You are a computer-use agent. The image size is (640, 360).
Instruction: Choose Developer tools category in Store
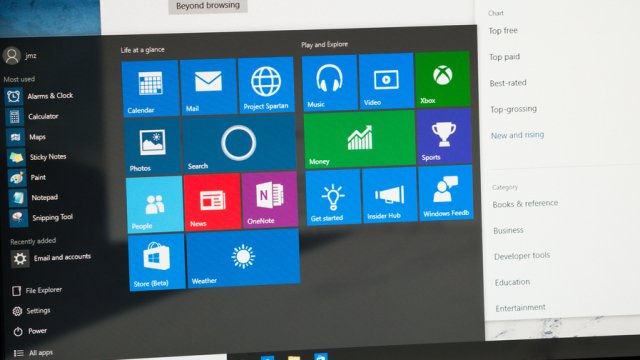coord(522,256)
